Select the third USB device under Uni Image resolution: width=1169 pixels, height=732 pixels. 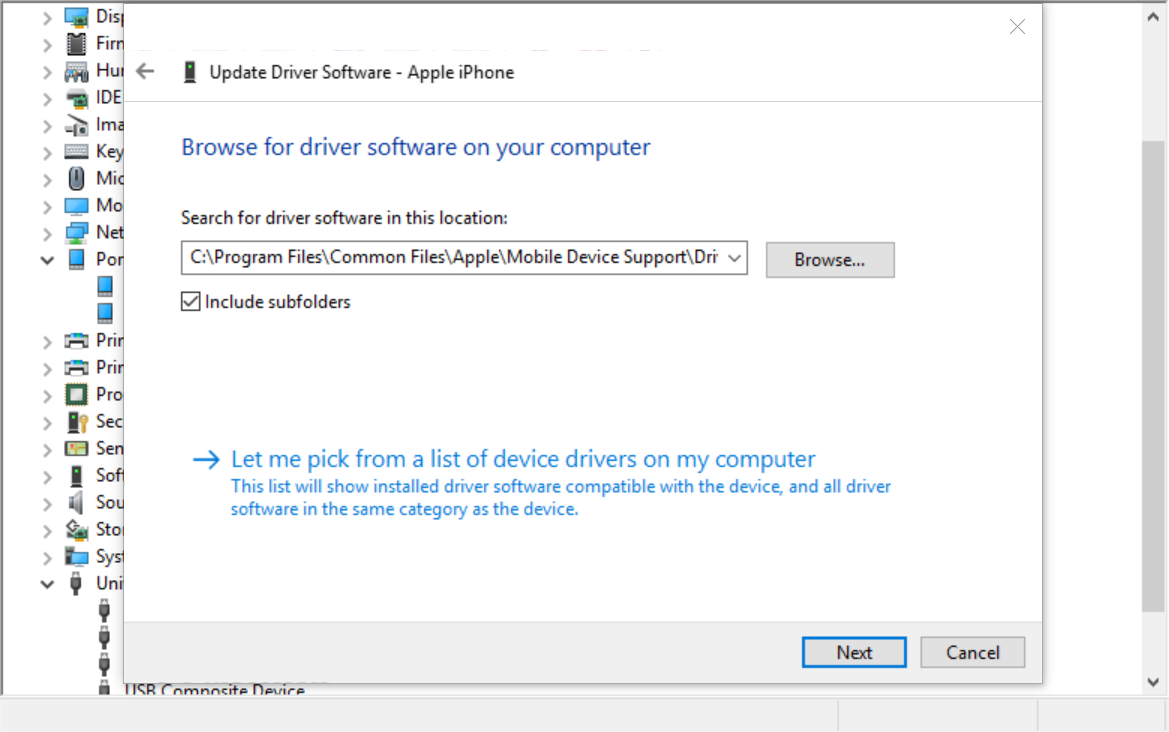coord(104,664)
